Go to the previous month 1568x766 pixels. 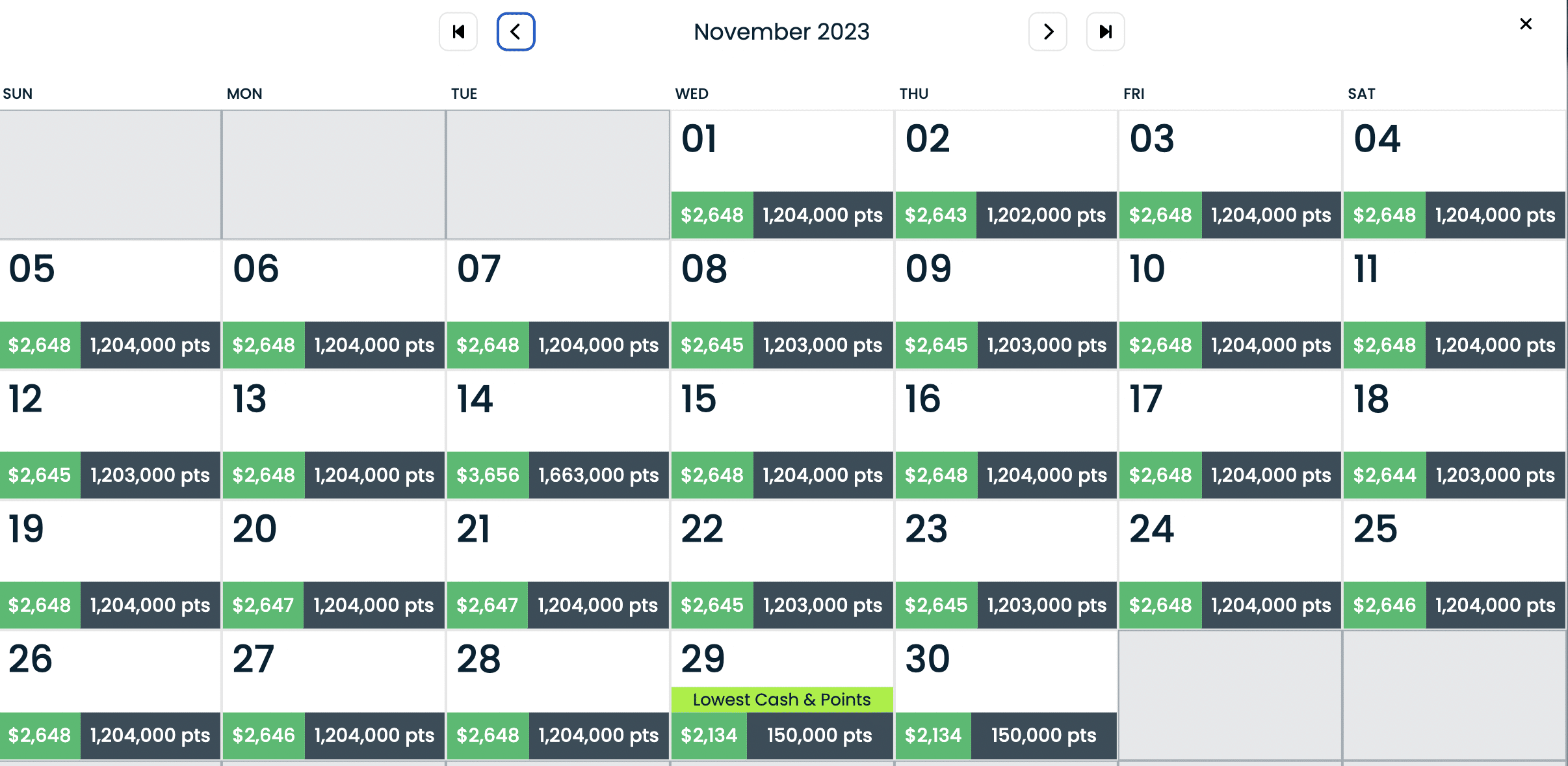[x=516, y=32]
